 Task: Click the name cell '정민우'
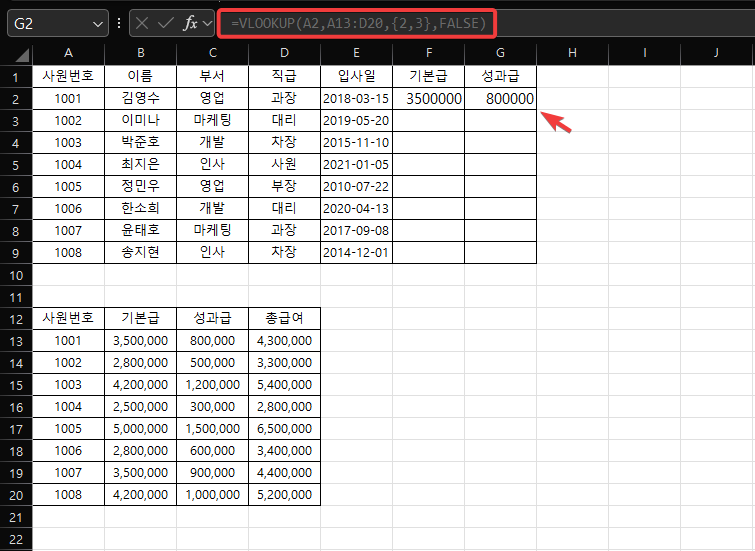coord(141,186)
